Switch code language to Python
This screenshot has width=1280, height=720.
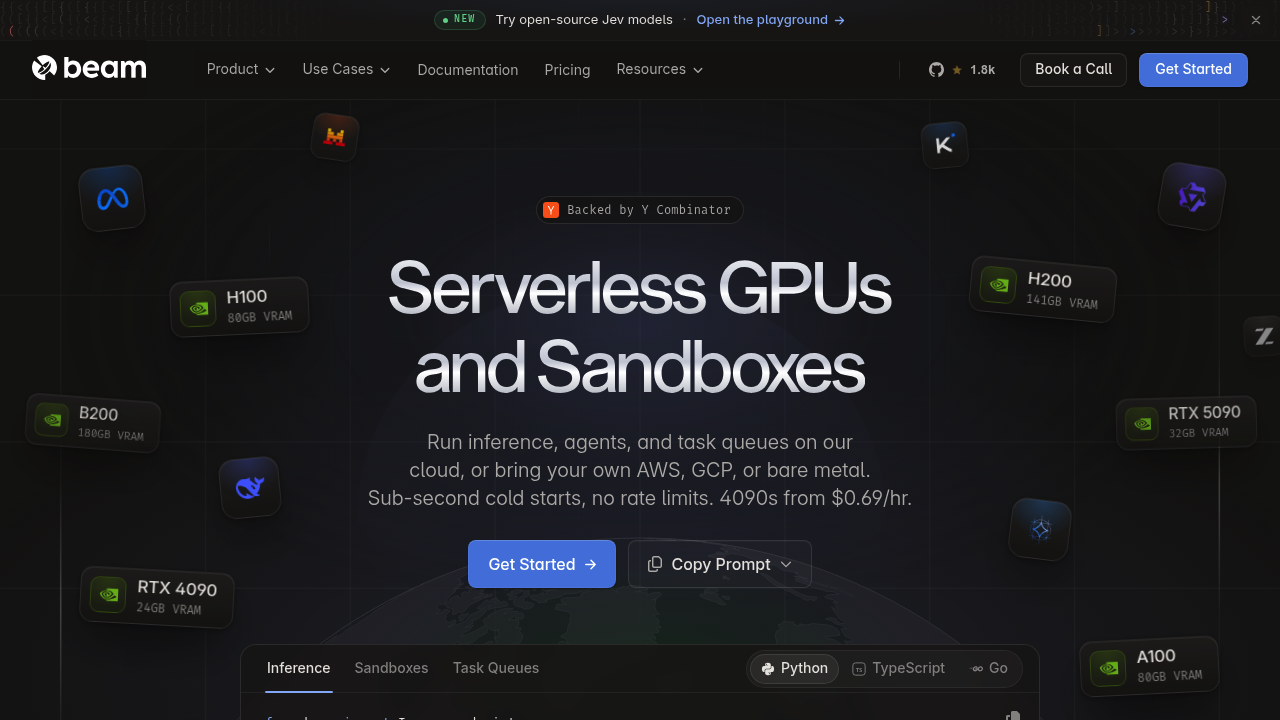click(x=794, y=669)
